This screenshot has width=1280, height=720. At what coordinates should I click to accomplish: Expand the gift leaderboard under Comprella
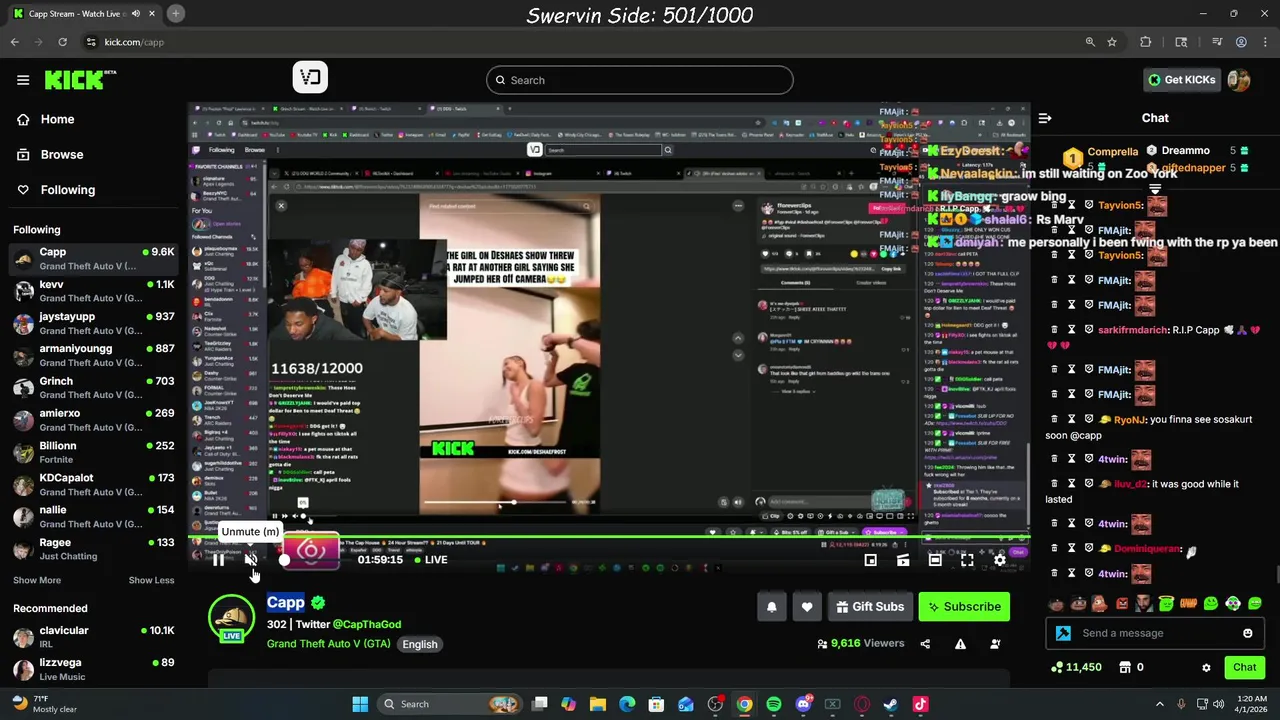pyautogui.click(x=1155, y=189)
